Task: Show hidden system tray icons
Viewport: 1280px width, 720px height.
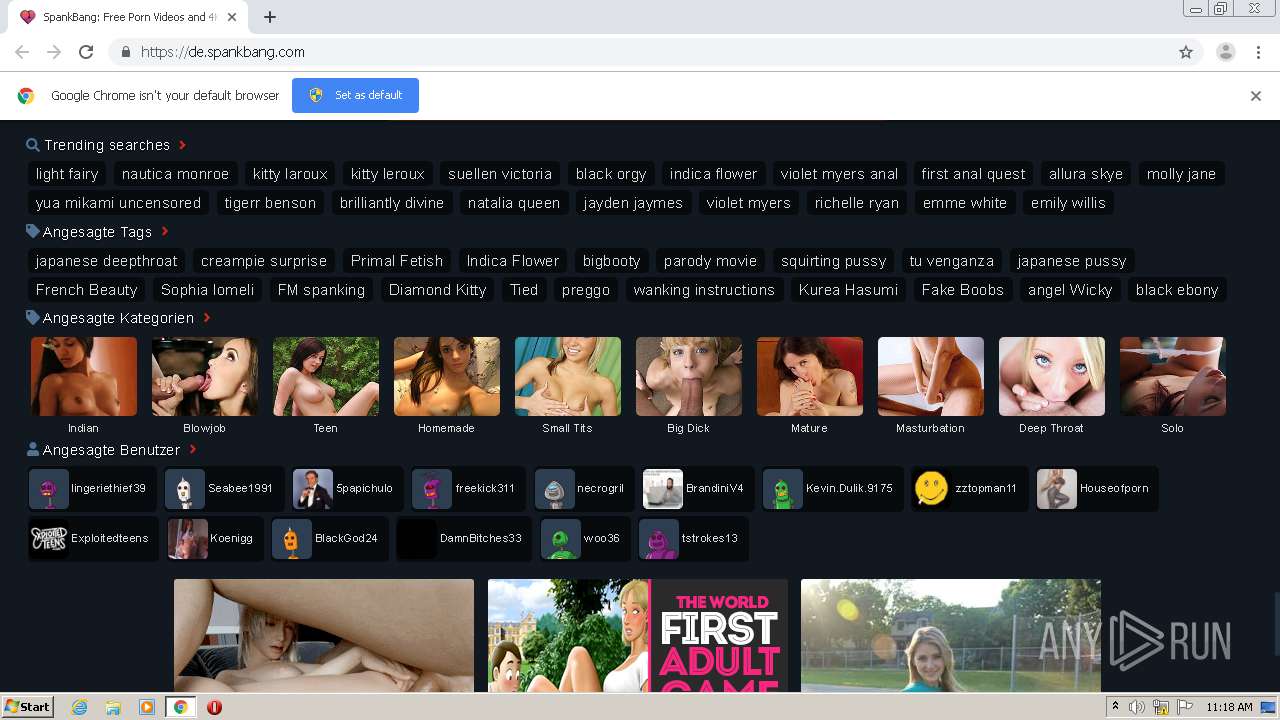Action: point(1116,707)
